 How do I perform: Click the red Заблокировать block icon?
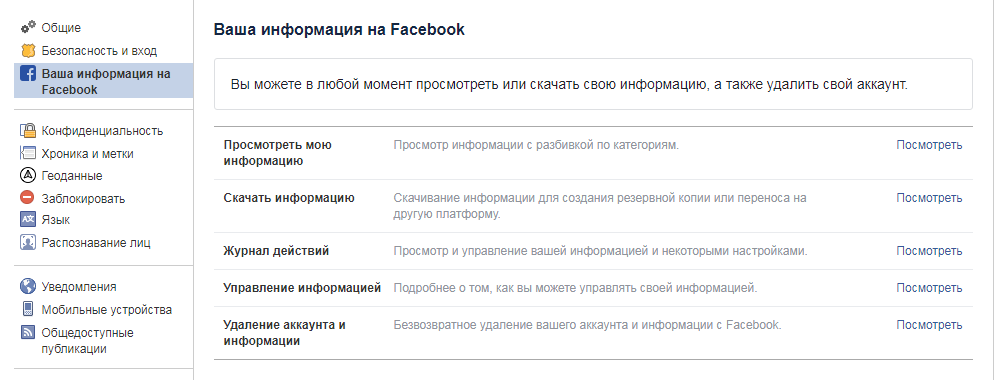coord(28,198)
